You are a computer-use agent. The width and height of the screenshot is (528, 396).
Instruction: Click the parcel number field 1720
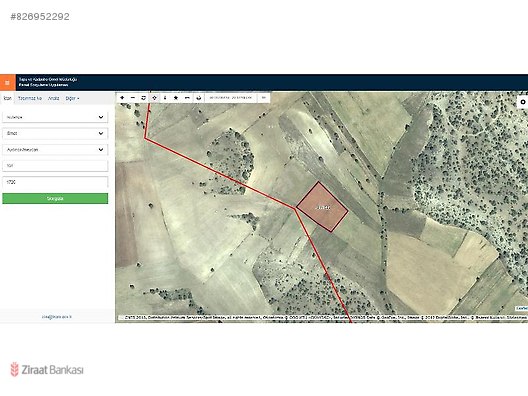(x=55, y=182)
